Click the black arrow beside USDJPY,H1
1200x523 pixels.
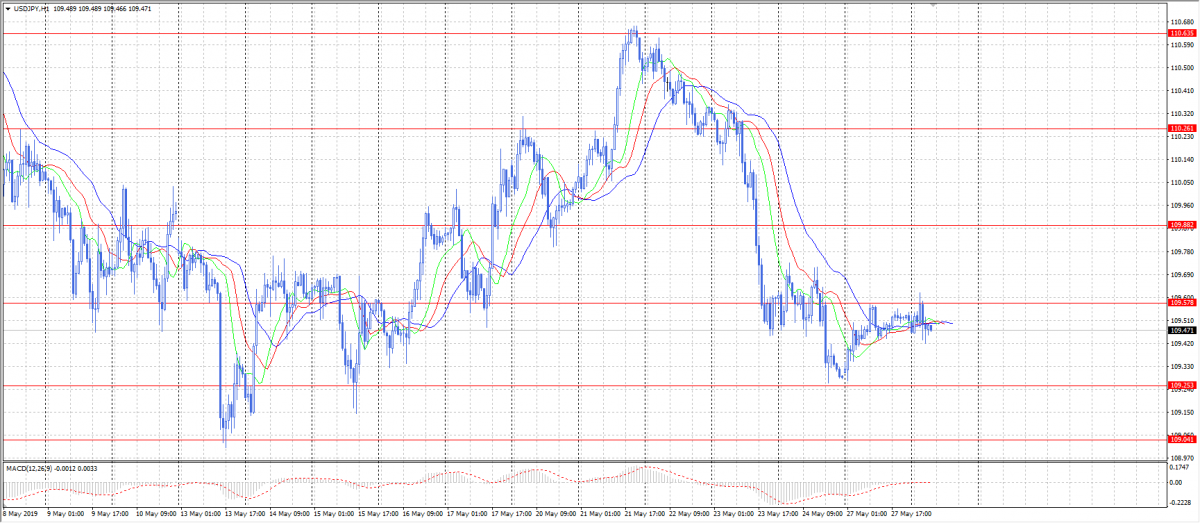pyautogui.click(x=7, y=8)
